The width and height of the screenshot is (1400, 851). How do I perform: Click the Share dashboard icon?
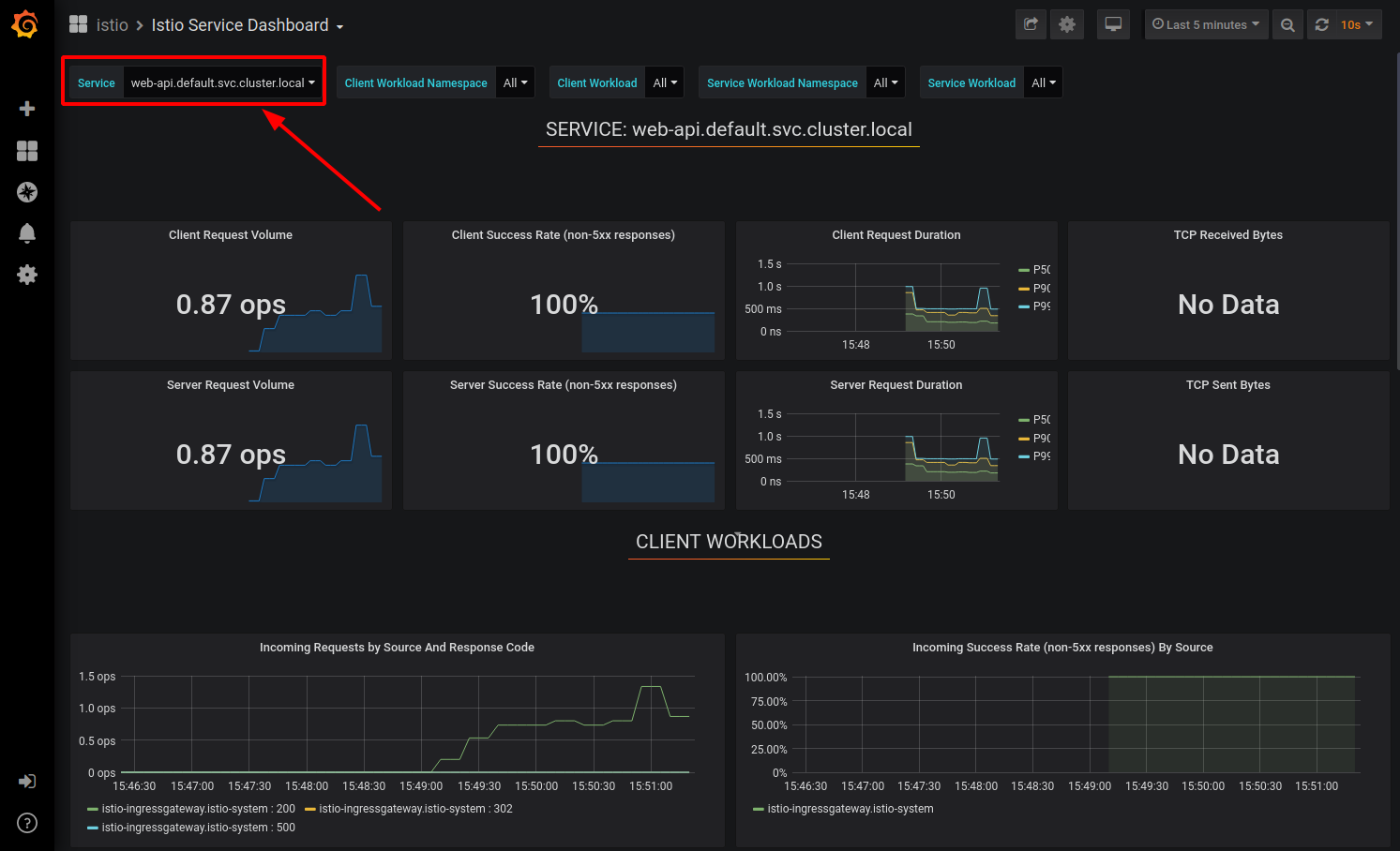pyautogui.click(x=1031, y=24)
